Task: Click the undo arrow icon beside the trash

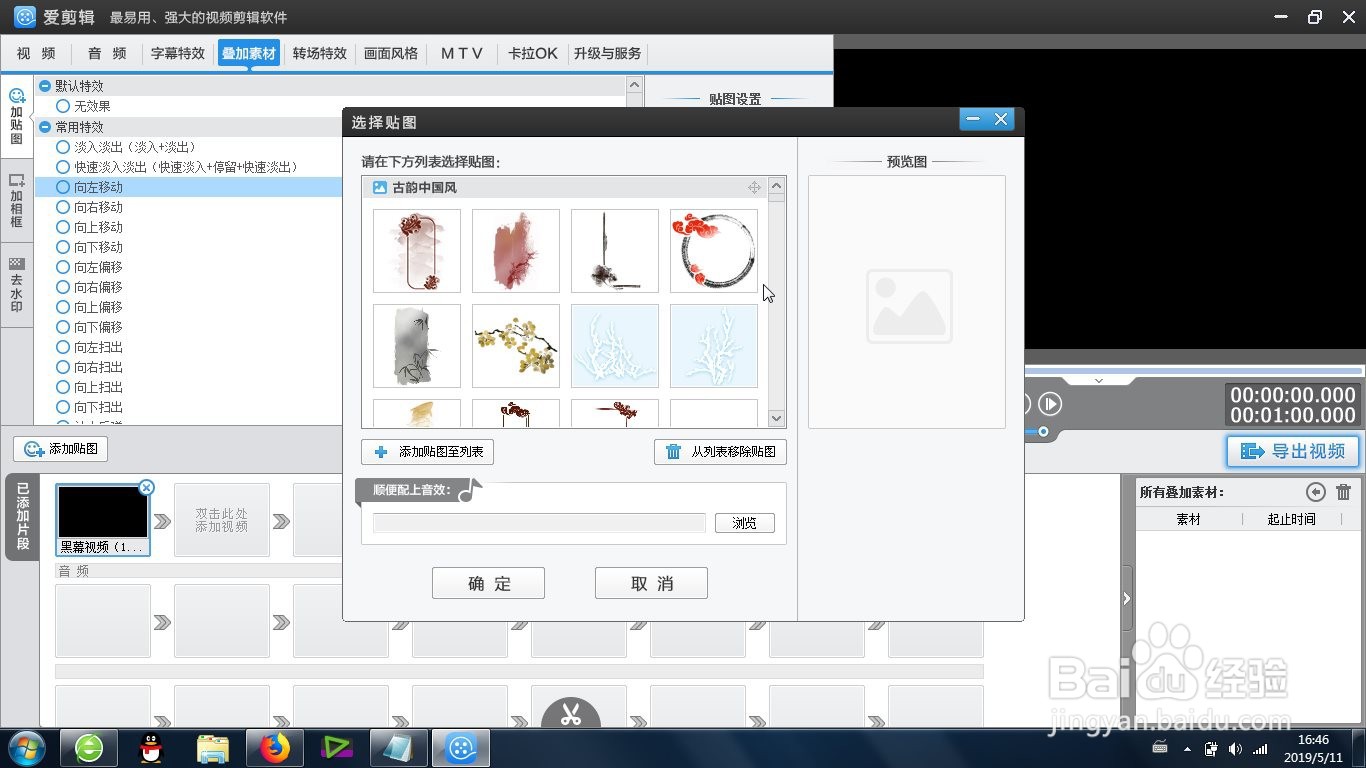Action: click(x=1317, y=491)
